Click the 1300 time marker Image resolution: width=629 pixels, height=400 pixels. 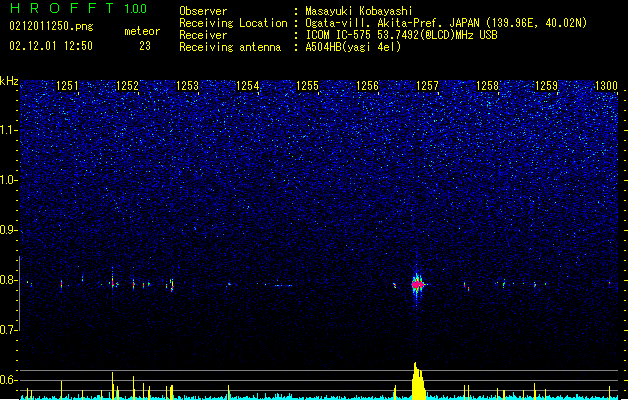point(606,86)
